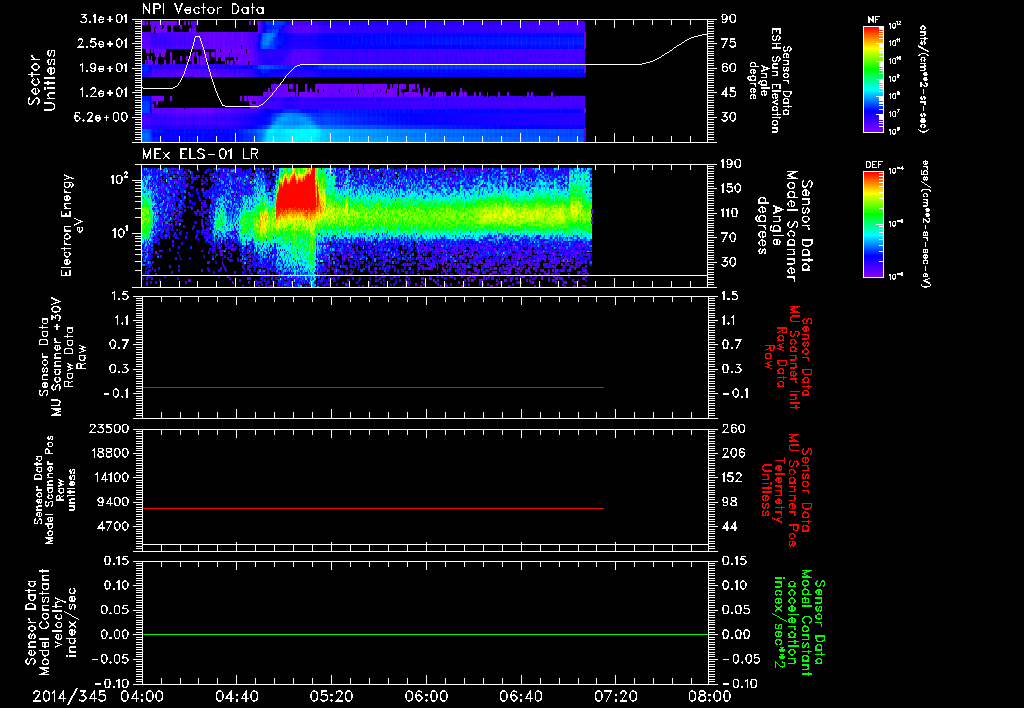Click the green Model Constant acceleration label
The image size is (1024, 708).
click(x=796, y=622)
